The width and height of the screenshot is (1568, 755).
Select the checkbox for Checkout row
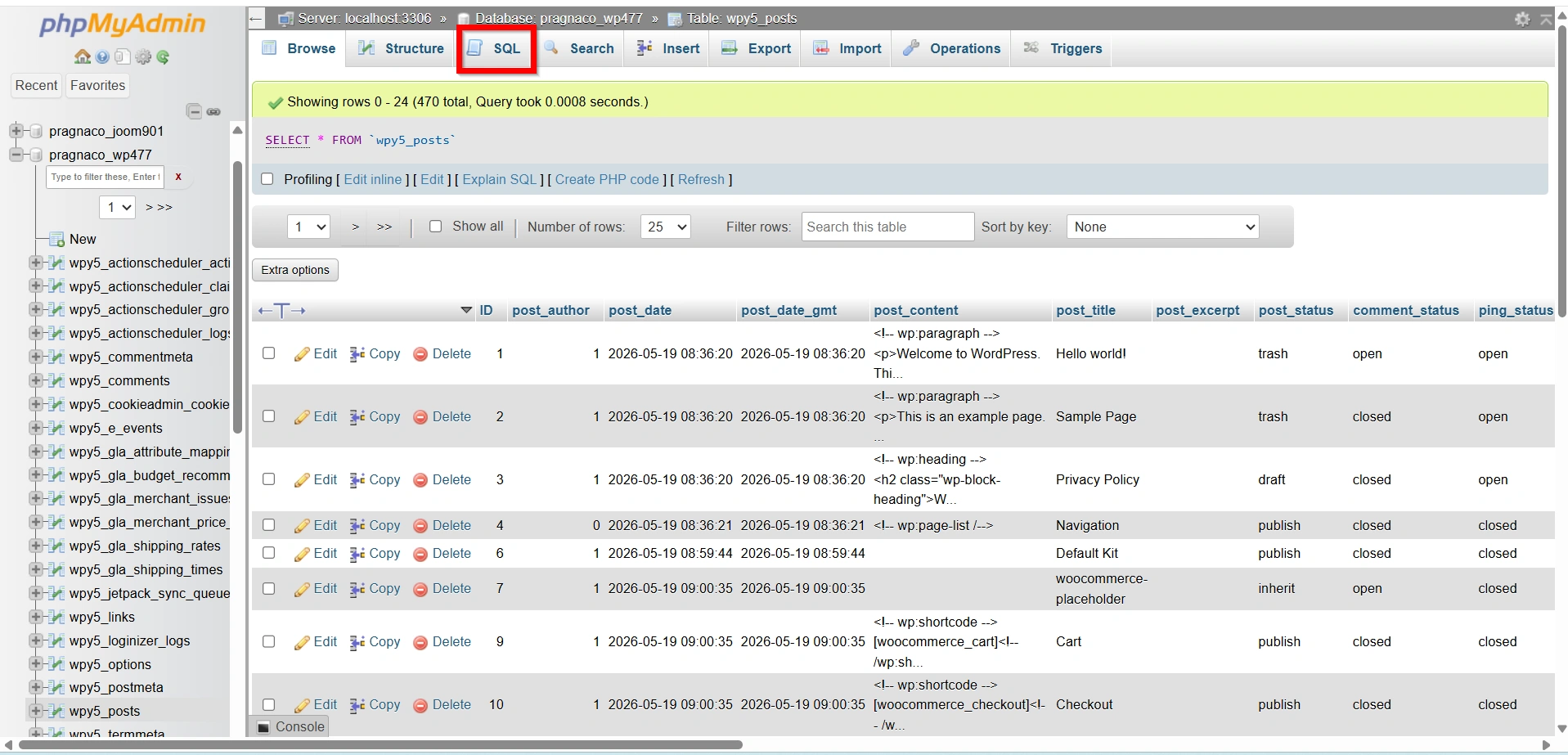(x=268, y=704)
